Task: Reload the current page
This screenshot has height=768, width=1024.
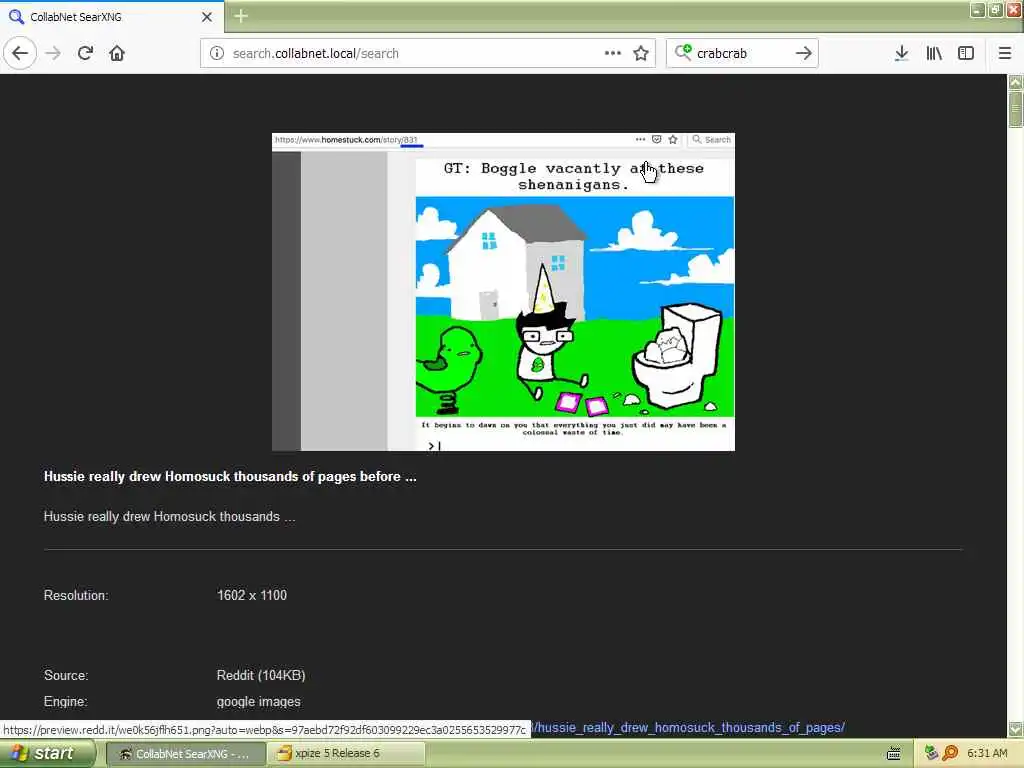Action: click(x=86, y=53)
